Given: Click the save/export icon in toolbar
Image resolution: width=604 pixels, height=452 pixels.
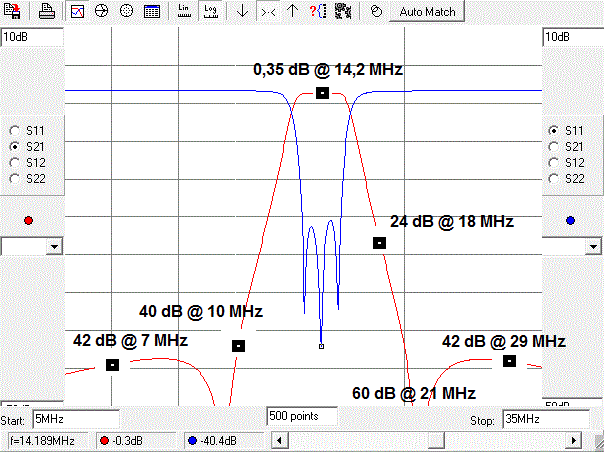Looking at the screenshot, I should tap(14, 12).
